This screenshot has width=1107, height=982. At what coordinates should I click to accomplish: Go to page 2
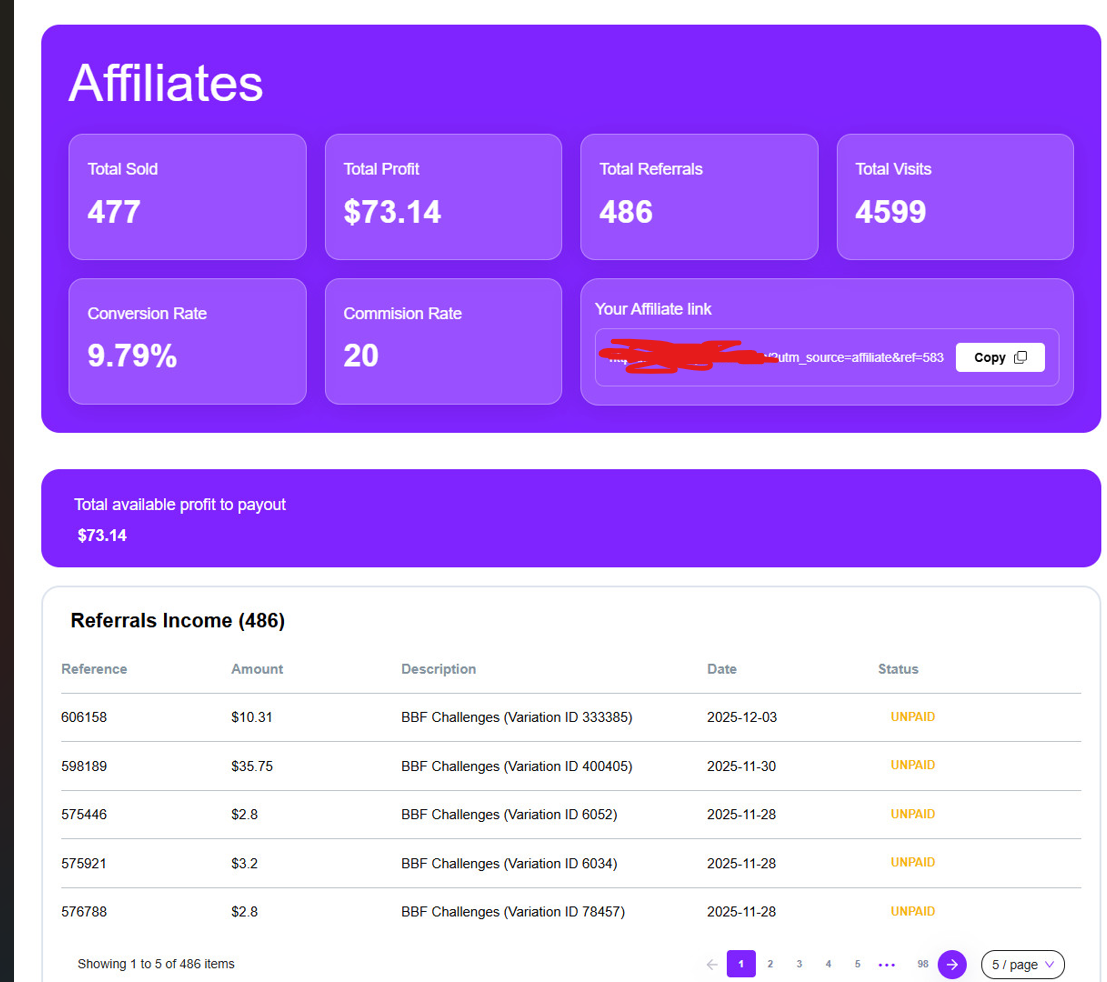pos(770,964)
